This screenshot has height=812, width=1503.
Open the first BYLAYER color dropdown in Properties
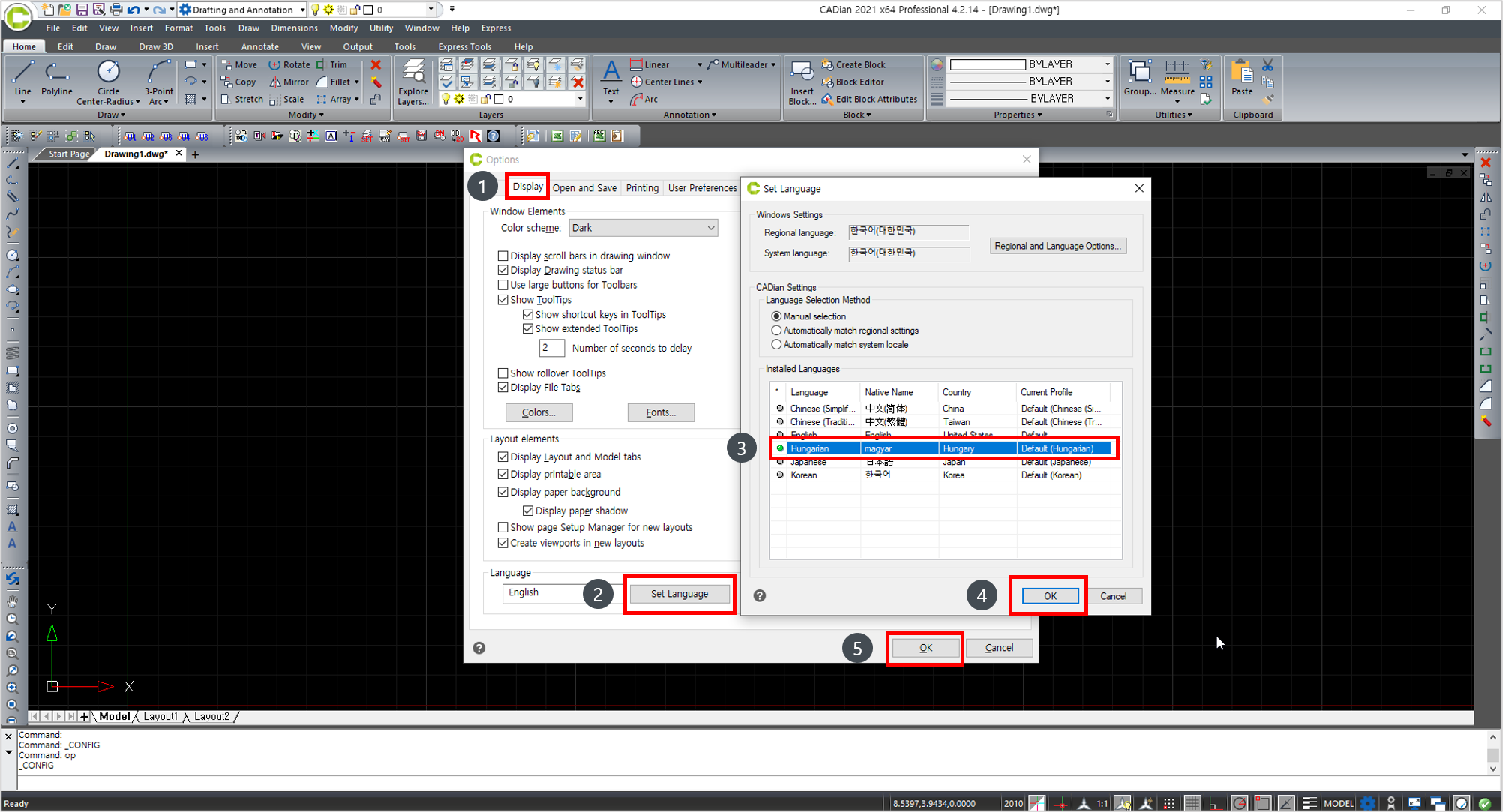point(1107,64)
